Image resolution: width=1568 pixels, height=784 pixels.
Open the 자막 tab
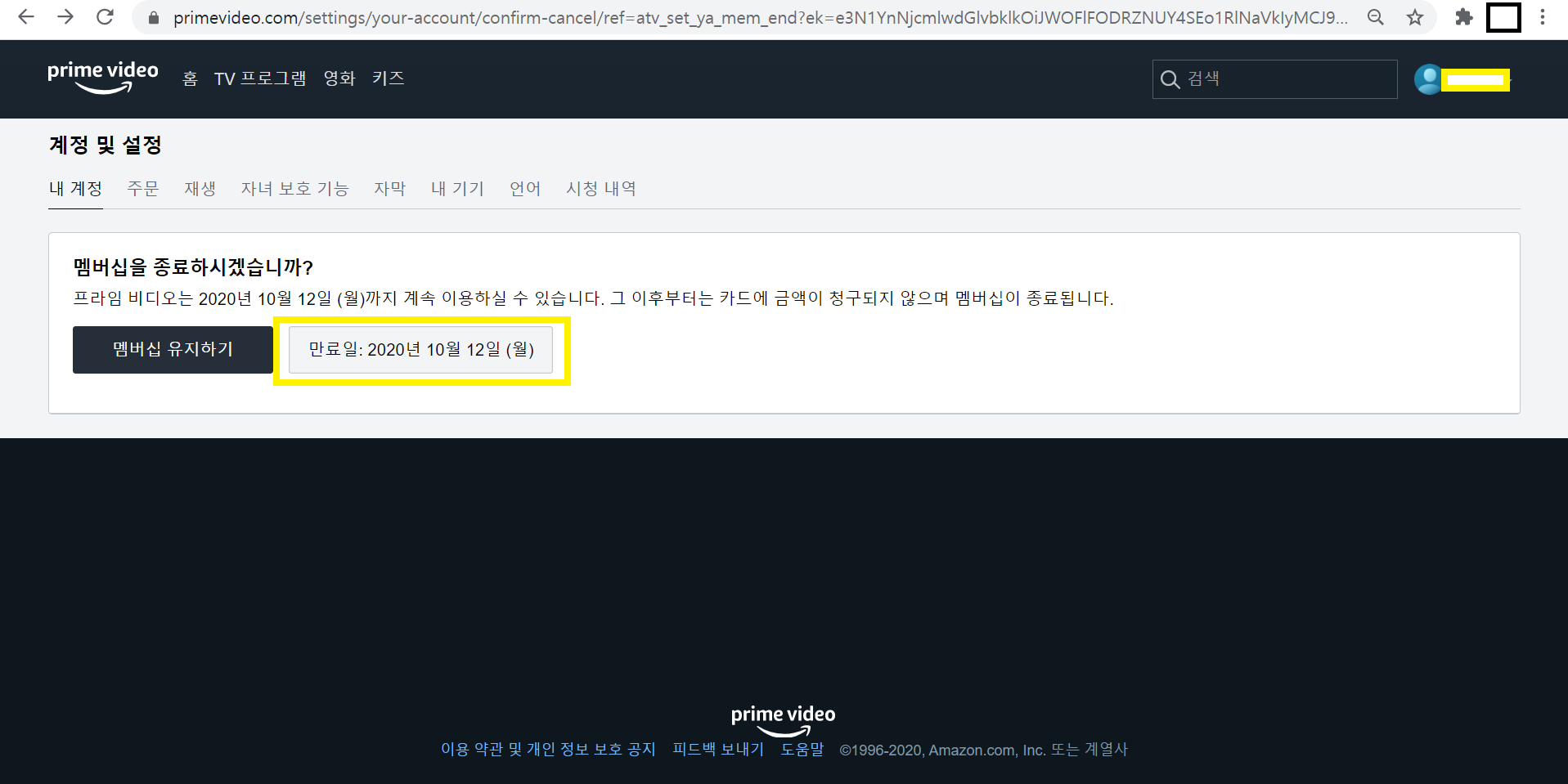pyautogui.click(x=390, y=189)
